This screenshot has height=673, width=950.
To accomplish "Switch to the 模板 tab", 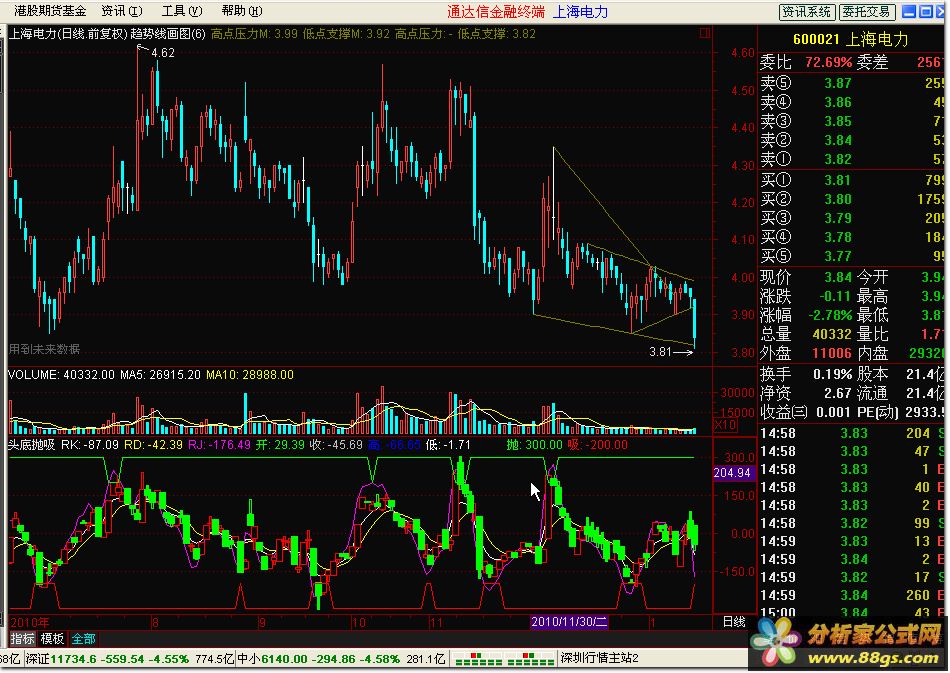I will (52, 638).
